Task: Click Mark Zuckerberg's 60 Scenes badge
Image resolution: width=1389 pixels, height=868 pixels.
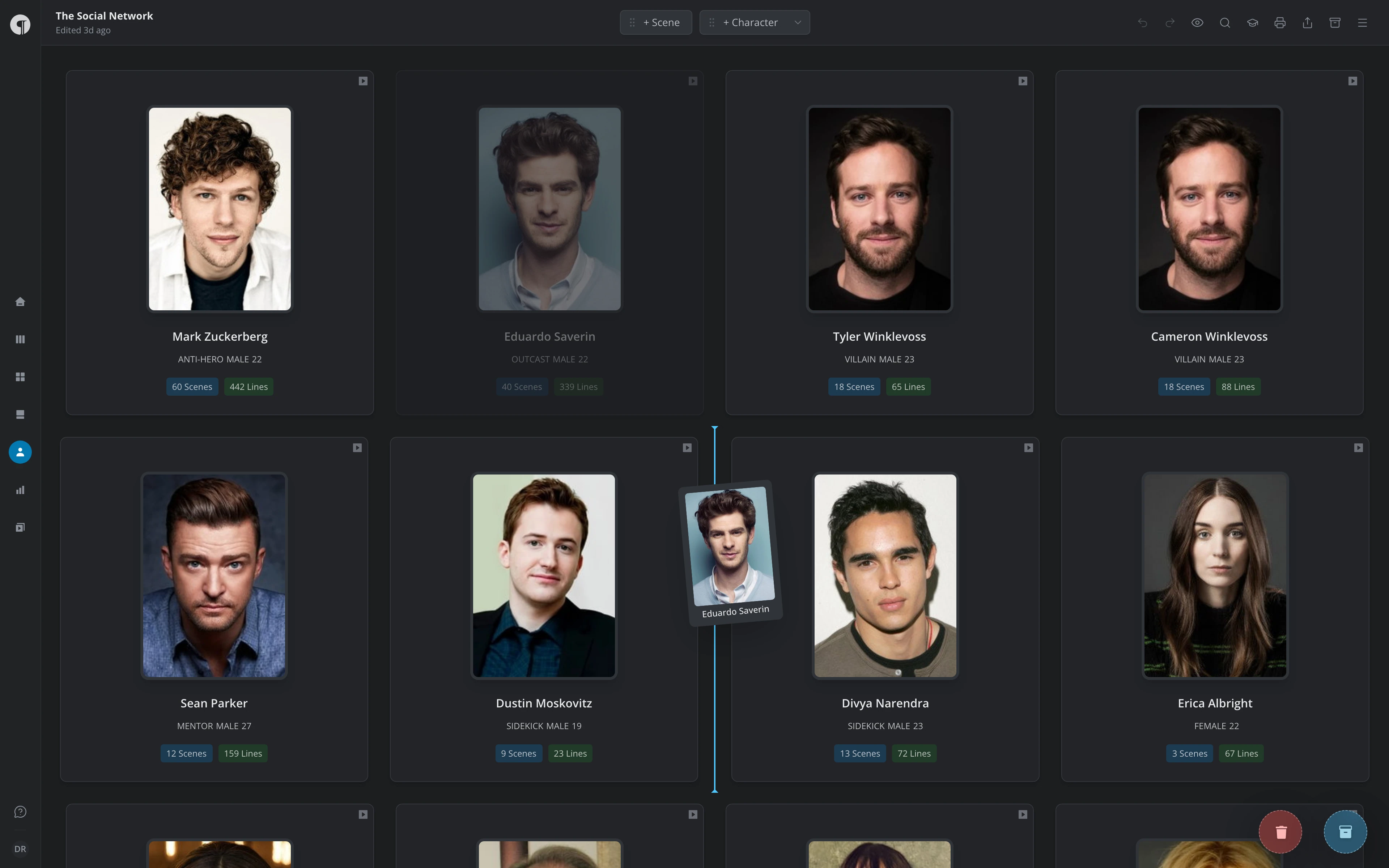Action: tap(192, 387)
